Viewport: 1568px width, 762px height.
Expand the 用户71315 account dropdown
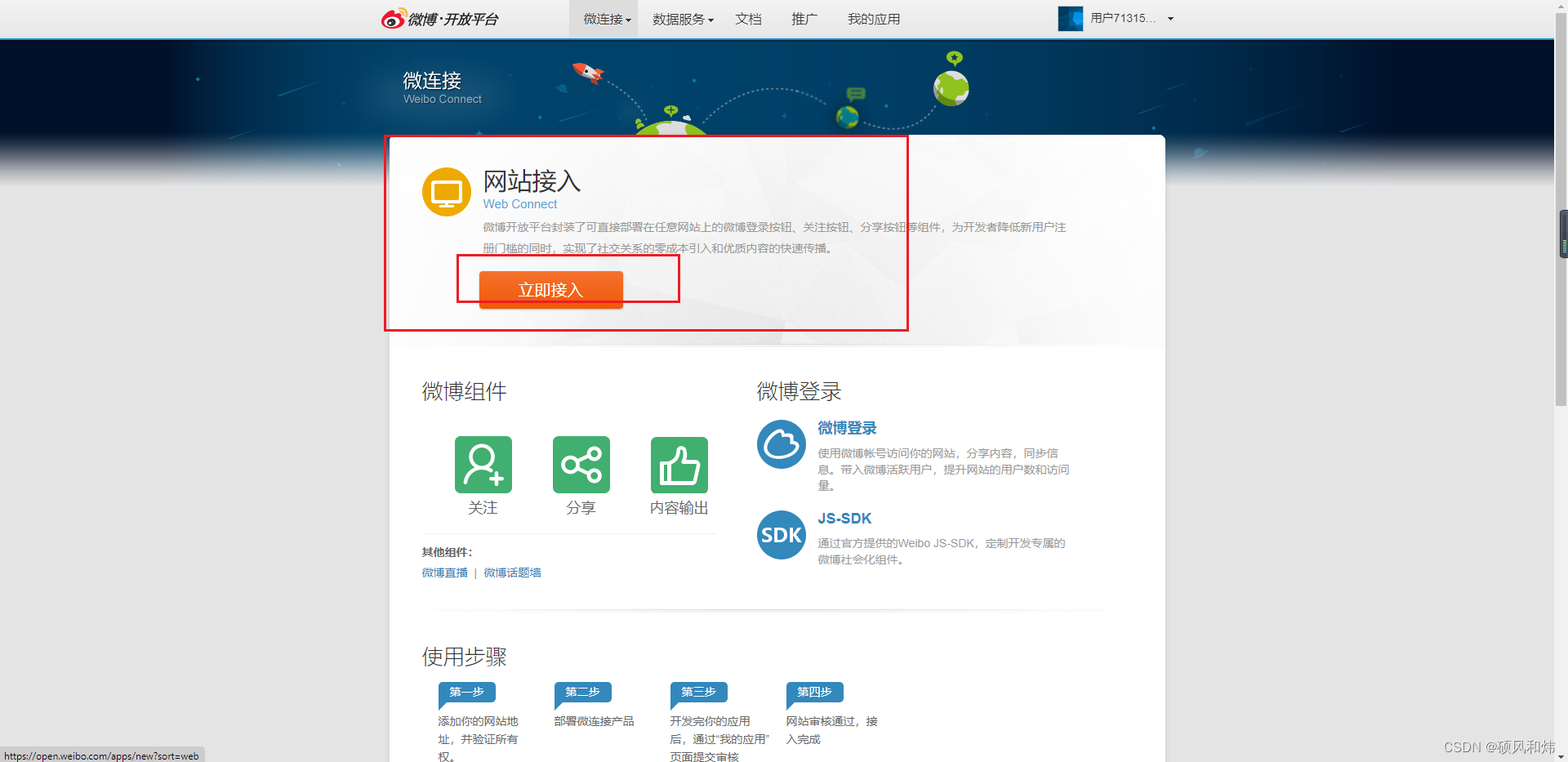[1170, 19]
